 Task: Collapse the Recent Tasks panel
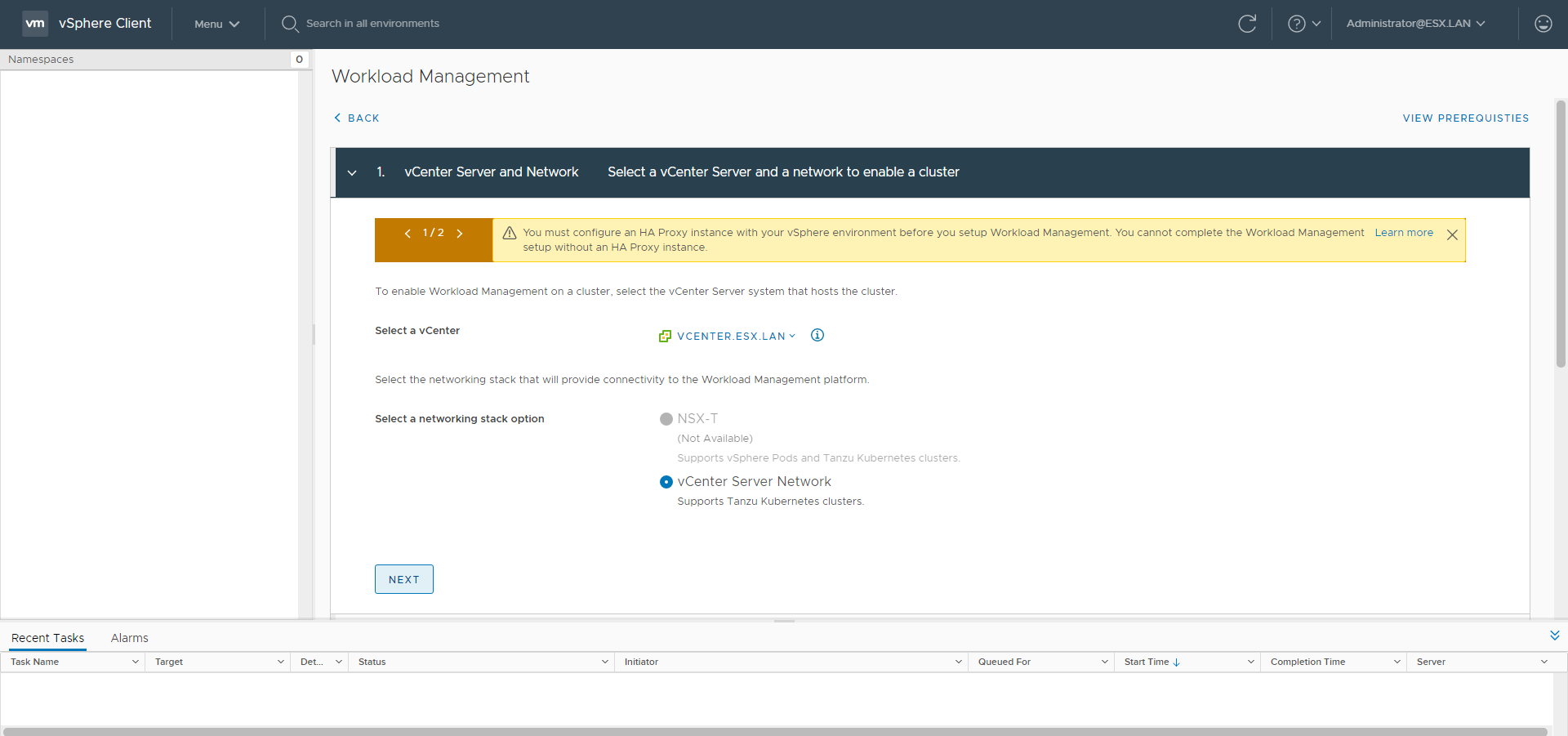click(x=1554, y=636)
